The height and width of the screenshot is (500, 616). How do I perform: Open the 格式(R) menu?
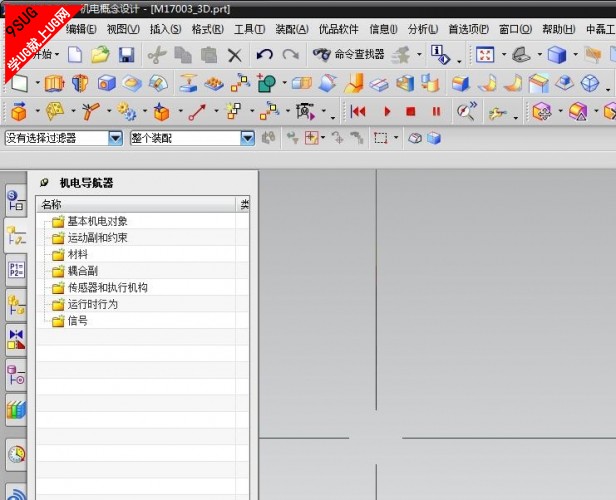[207, 29]
